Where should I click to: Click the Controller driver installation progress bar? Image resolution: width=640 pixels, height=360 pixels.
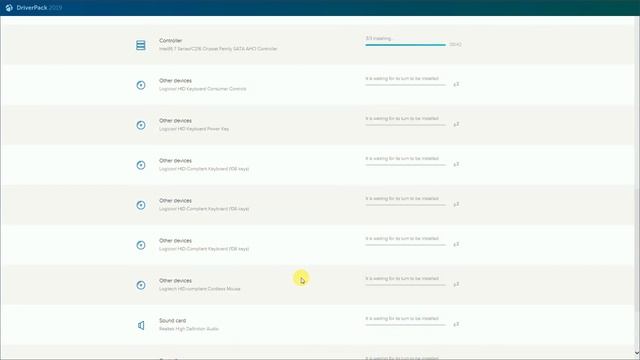tap(405, 44)
